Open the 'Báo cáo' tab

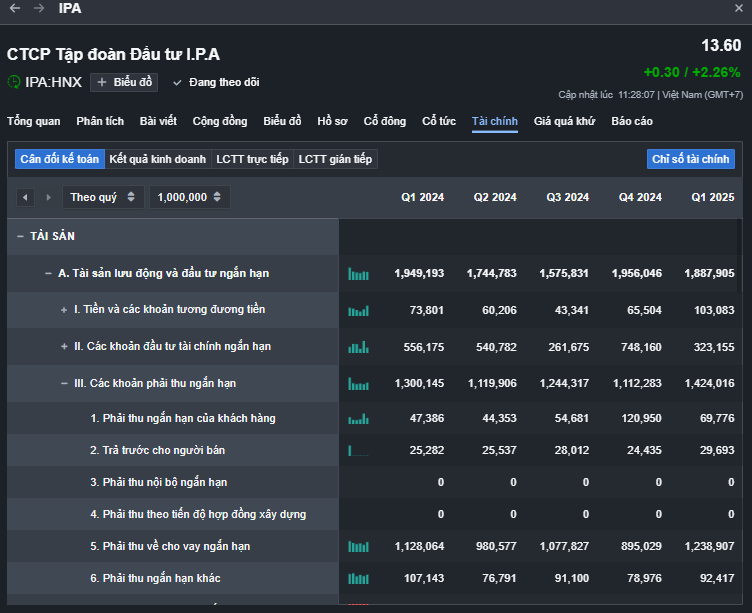[632, 121]
